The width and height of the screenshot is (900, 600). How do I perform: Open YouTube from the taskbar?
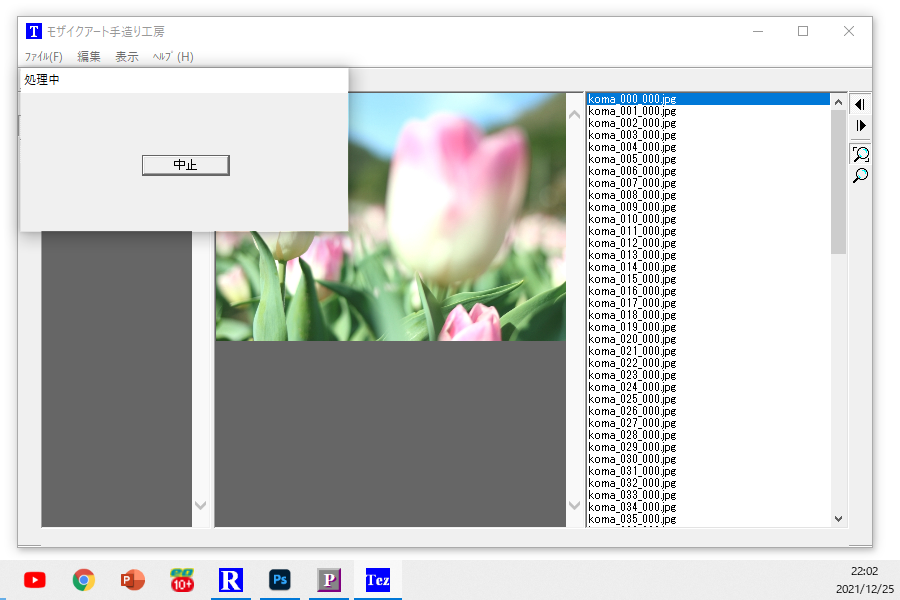[x=35, y=580]
